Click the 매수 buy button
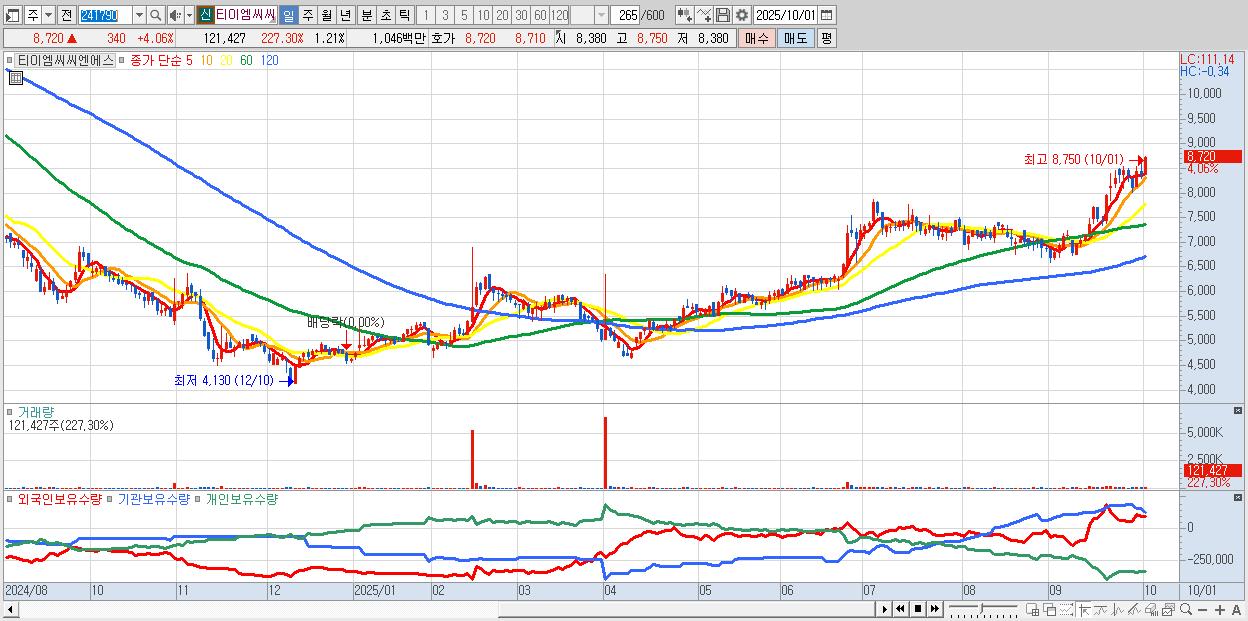Viewport: 1248px width, 621px height. pyautogui.click(x=756, y=38)
